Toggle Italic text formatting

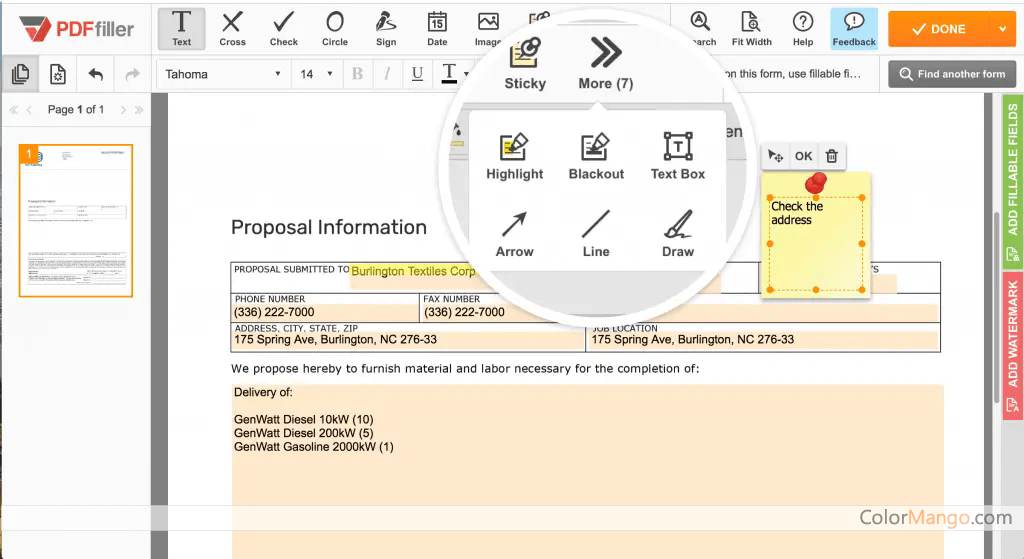tap(387, 74)
